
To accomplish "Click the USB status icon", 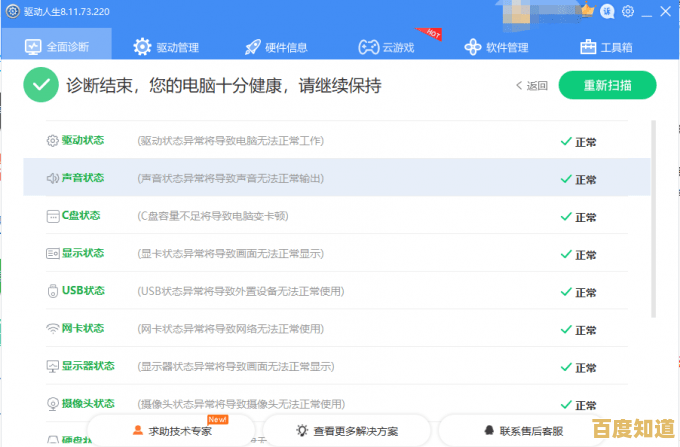I will [53, 291].
